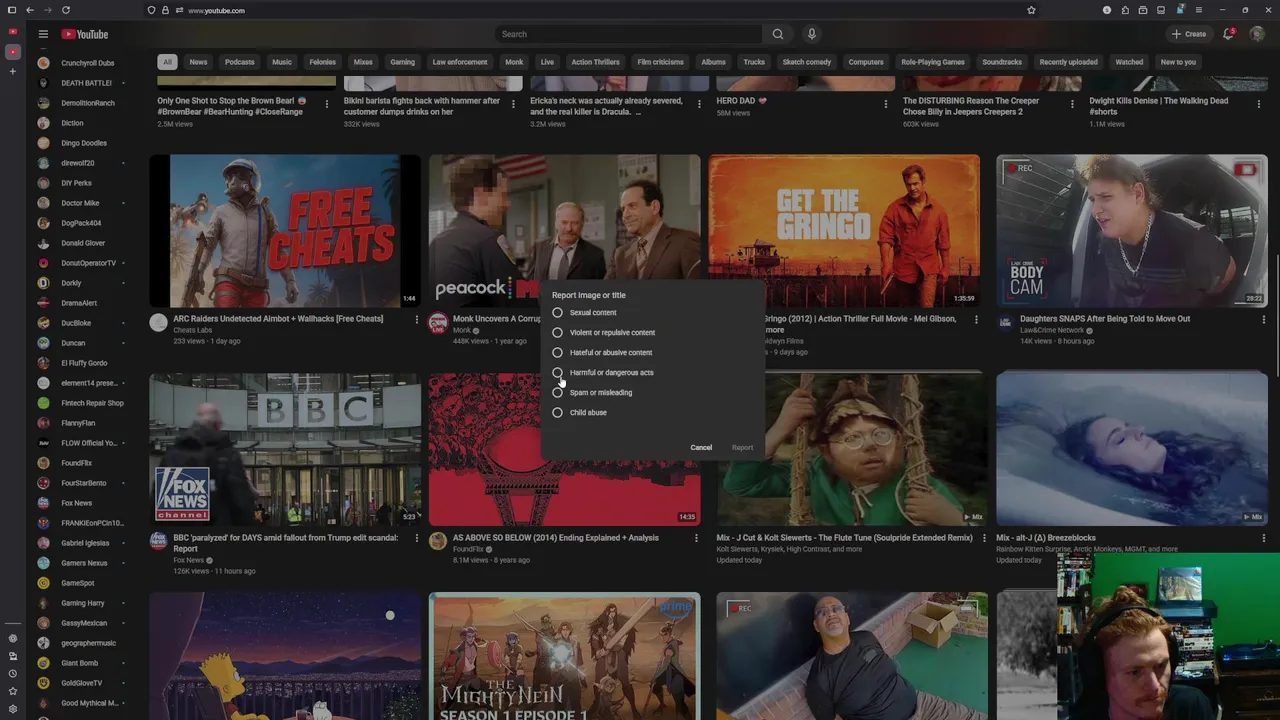Screen dimensions: 1280x720
Task: Select the Podcasts filter chip
Action: 240,62
